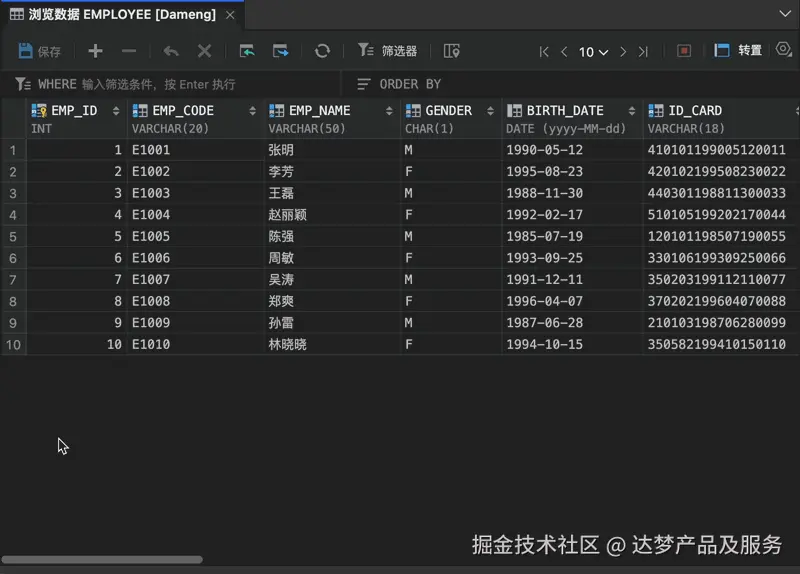Select the EMP_CODE column header

(x=196, y=119)
